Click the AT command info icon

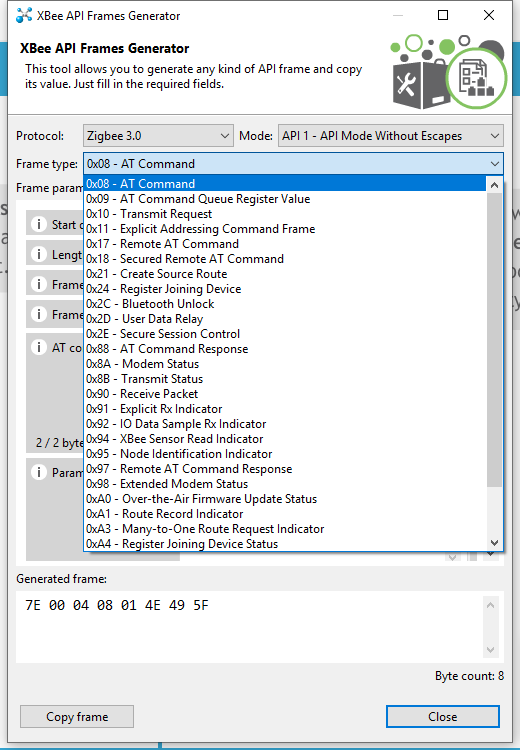[x=39, y=347]
